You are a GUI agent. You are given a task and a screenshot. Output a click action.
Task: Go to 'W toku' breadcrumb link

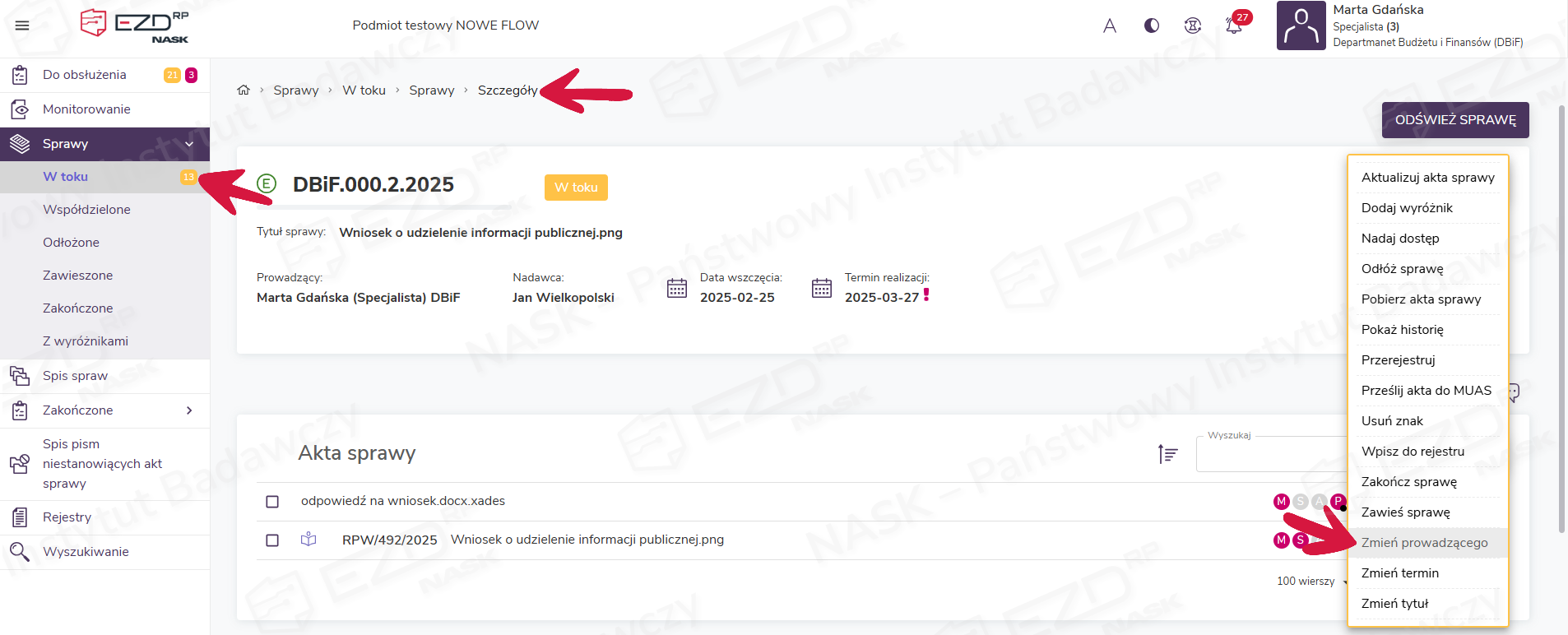pyautogui.click(x=364, y=90)
